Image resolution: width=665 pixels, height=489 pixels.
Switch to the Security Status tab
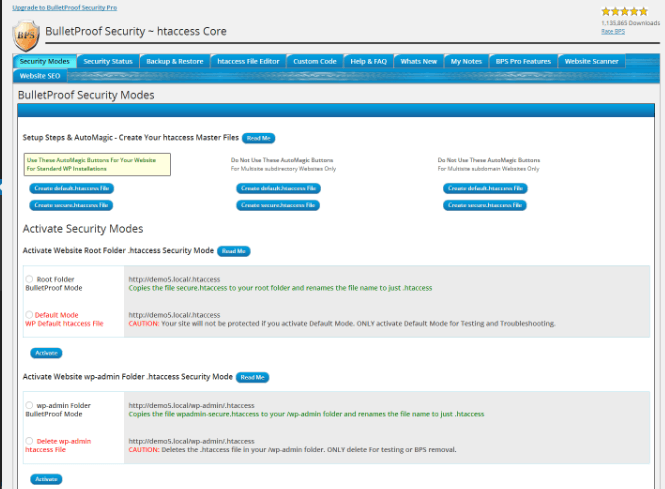click(108, 61)
